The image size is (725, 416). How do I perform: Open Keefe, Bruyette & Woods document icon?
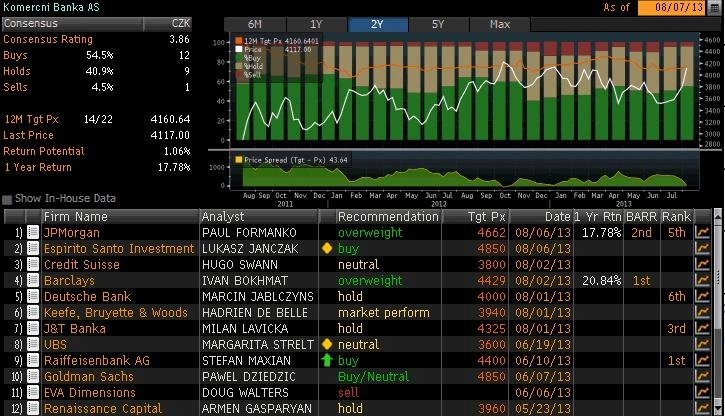[x=33, y=312]
